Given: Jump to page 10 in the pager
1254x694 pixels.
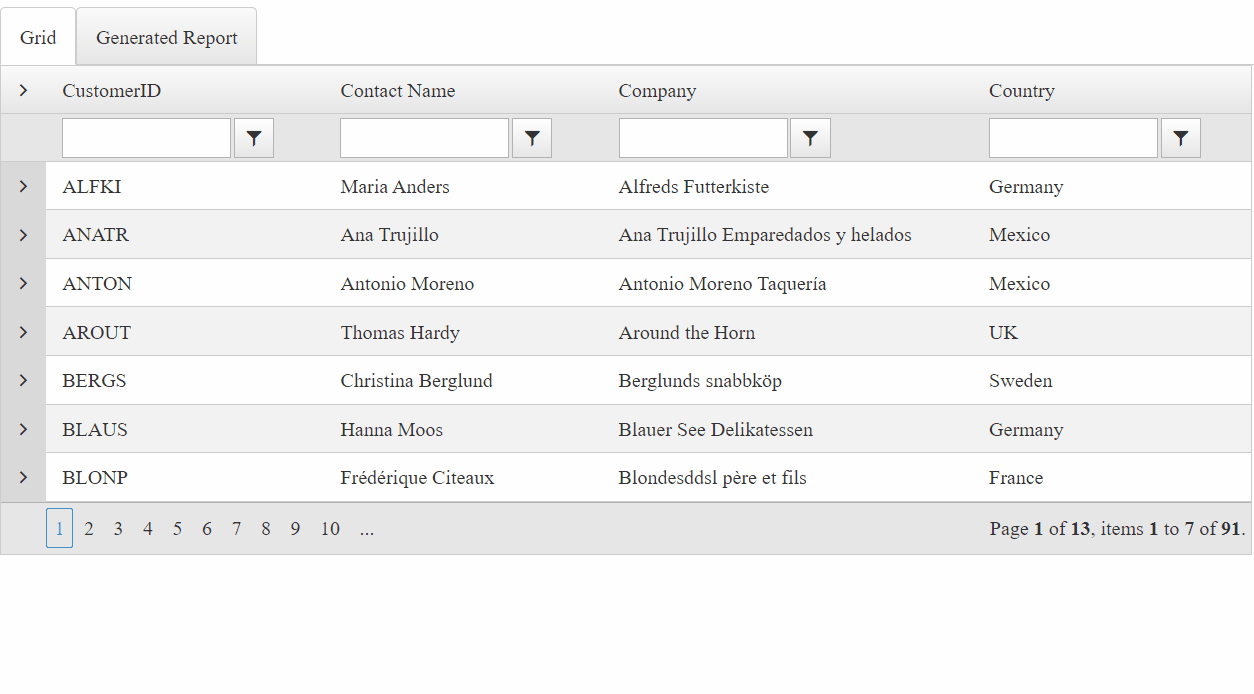Looking at the screenshot, I should click(330, 528).
